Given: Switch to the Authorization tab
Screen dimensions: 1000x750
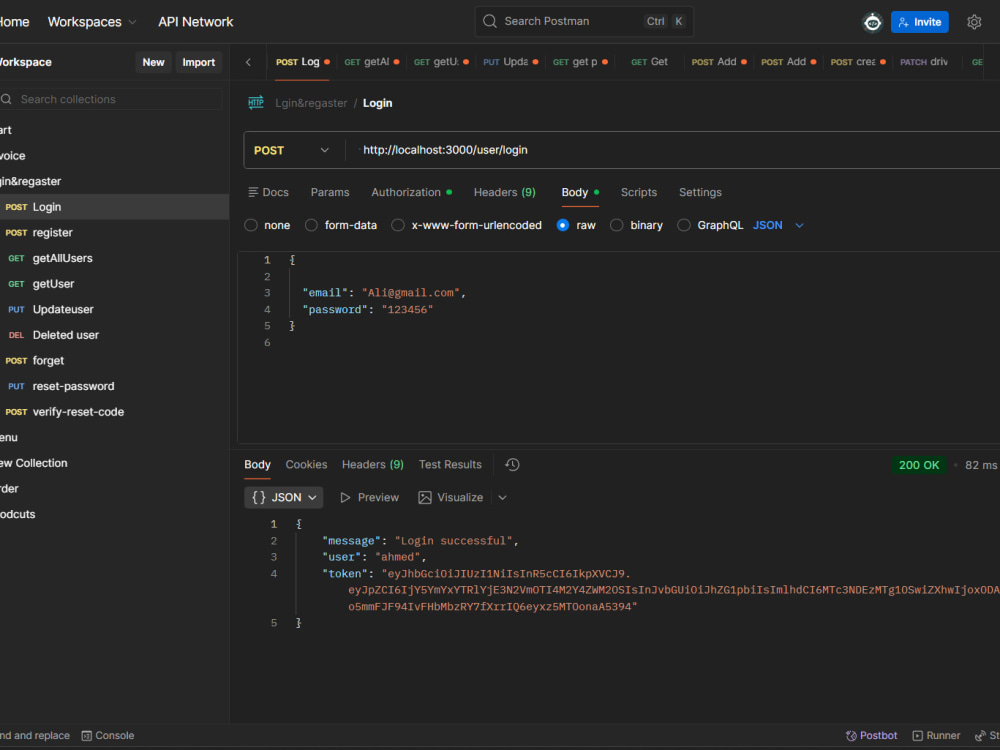Looking at the screenshot, I should pos(411,192).
